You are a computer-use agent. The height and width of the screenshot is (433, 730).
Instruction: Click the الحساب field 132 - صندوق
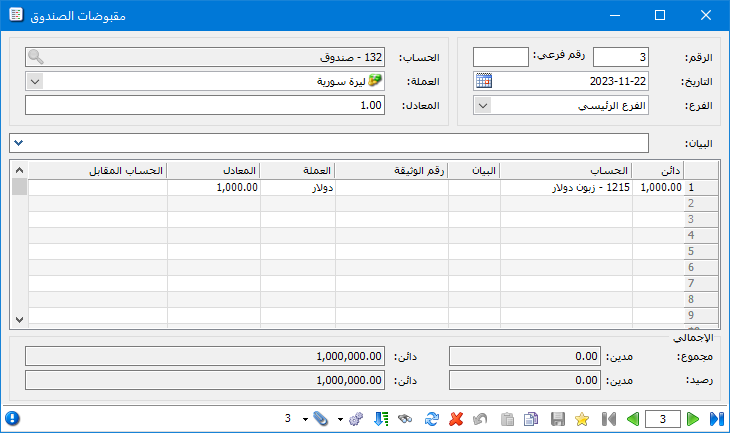[x=205, y=57]
